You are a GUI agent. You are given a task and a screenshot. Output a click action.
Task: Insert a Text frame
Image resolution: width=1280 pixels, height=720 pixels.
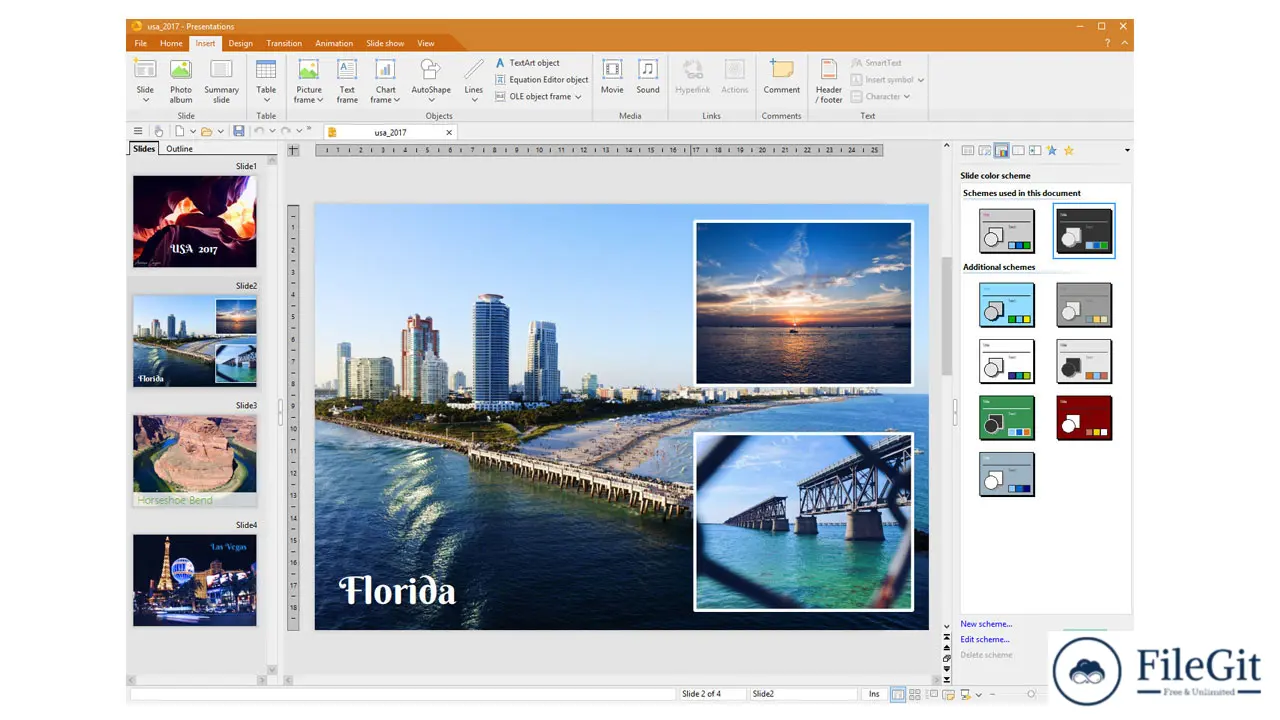click(x=347, y=81)
